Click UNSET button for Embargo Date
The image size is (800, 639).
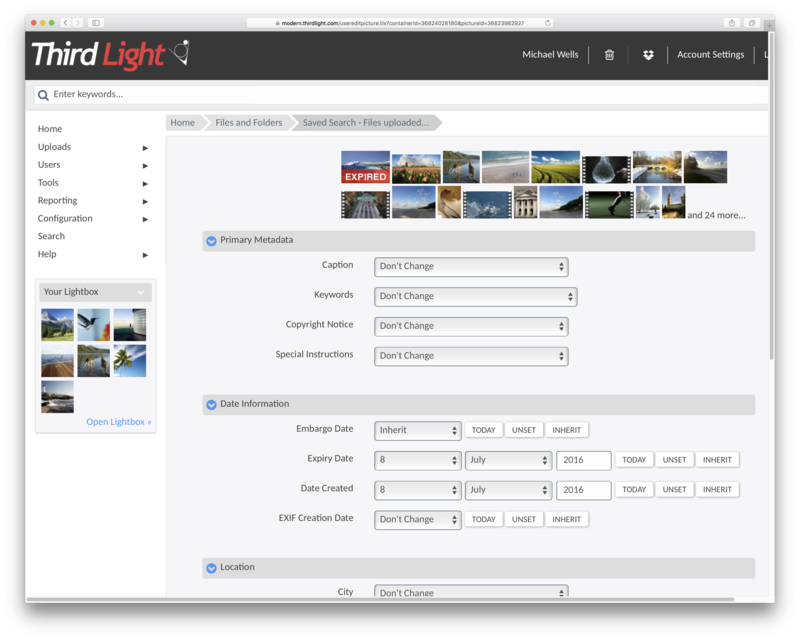[x=523, y=430]
